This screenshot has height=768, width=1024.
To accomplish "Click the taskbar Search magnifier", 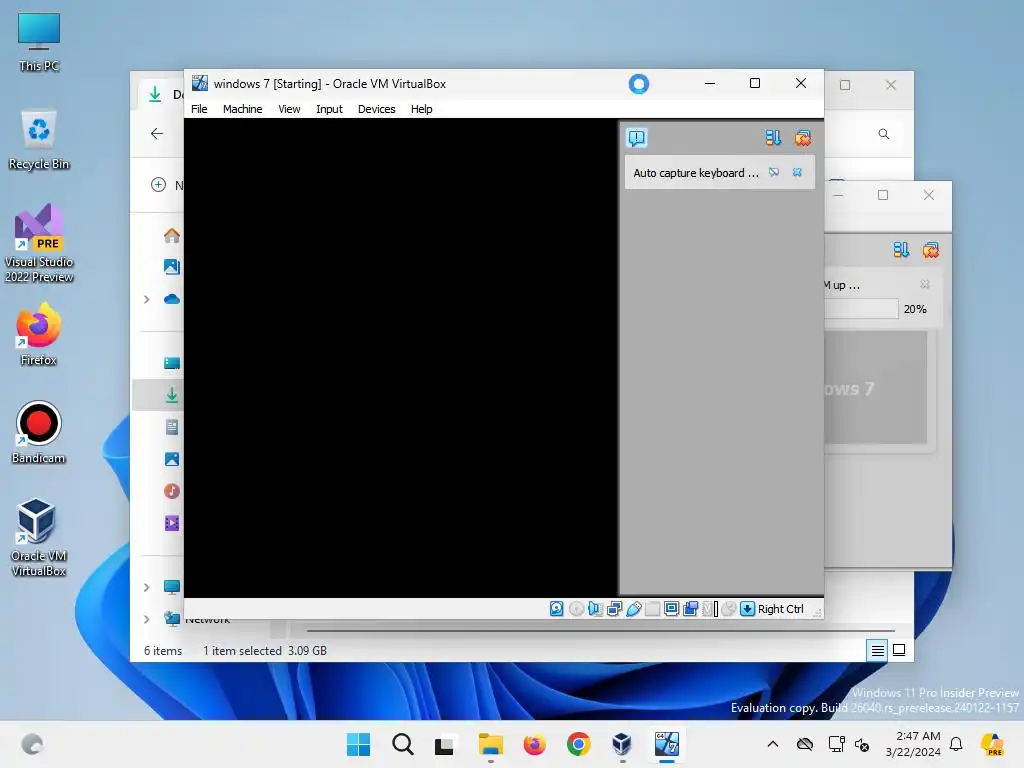I will [402, 744].
